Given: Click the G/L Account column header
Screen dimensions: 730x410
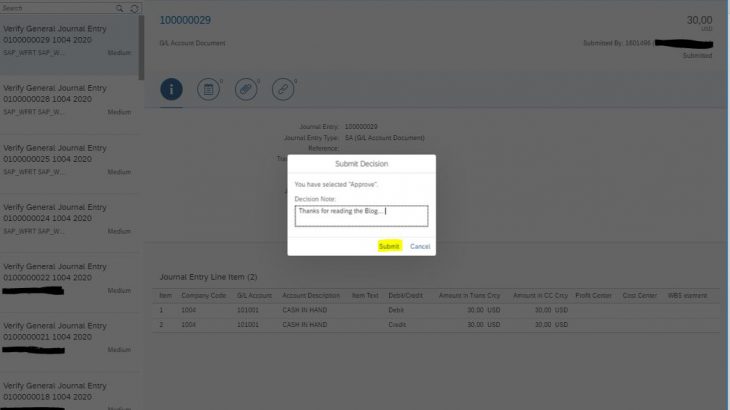Looking at the screenshot, I should point(254,296).
